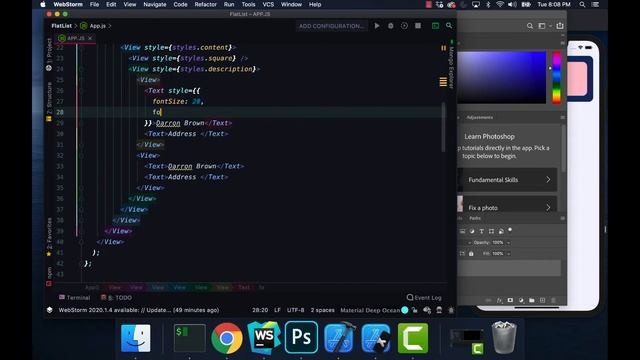This screenshot has width=640, height=360.
Task: Click the Spotlight search icon in menu bar
Action: pyautogui.click(x=582, y=4)
